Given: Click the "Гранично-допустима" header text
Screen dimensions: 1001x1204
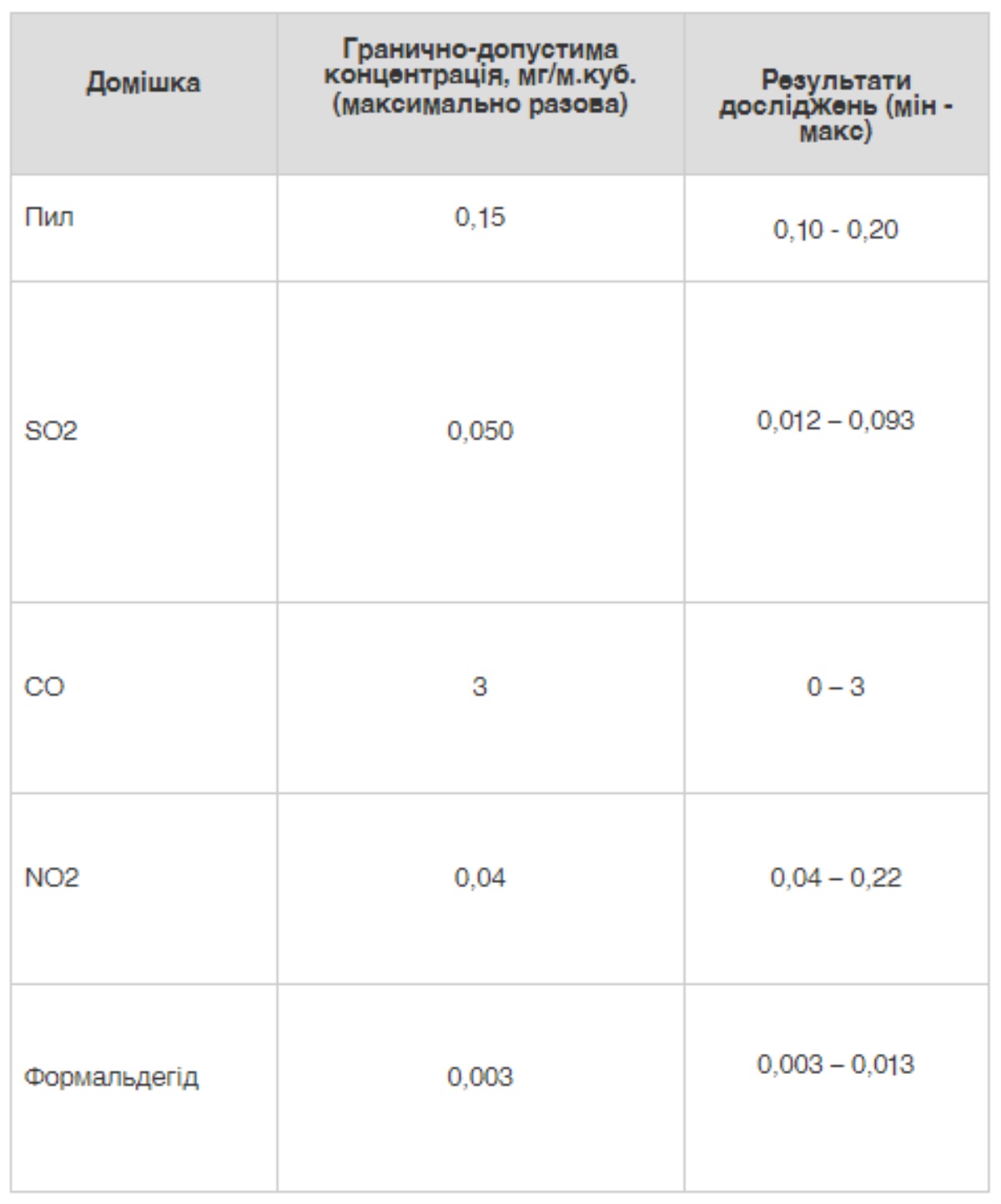Looking at the screenshot, I should click(x=480, y=50).
